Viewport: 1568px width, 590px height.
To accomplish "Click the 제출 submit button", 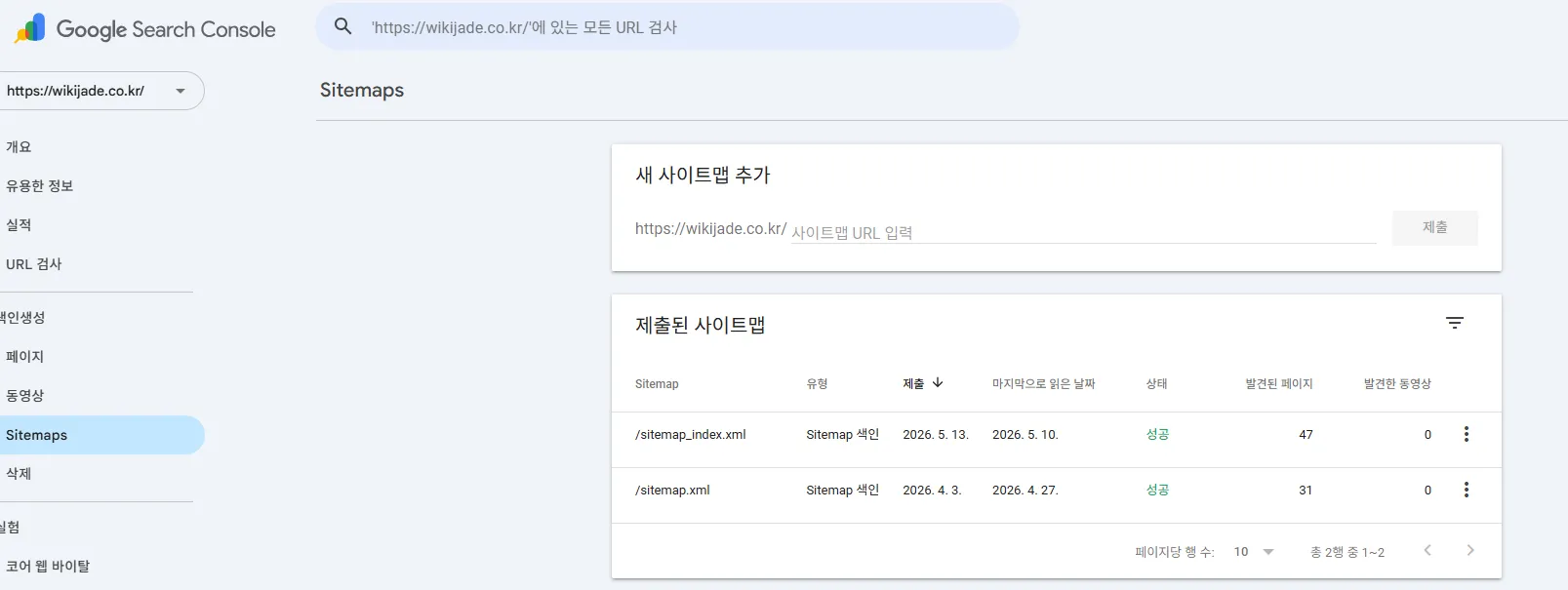I will click(x=1434, y=227).
